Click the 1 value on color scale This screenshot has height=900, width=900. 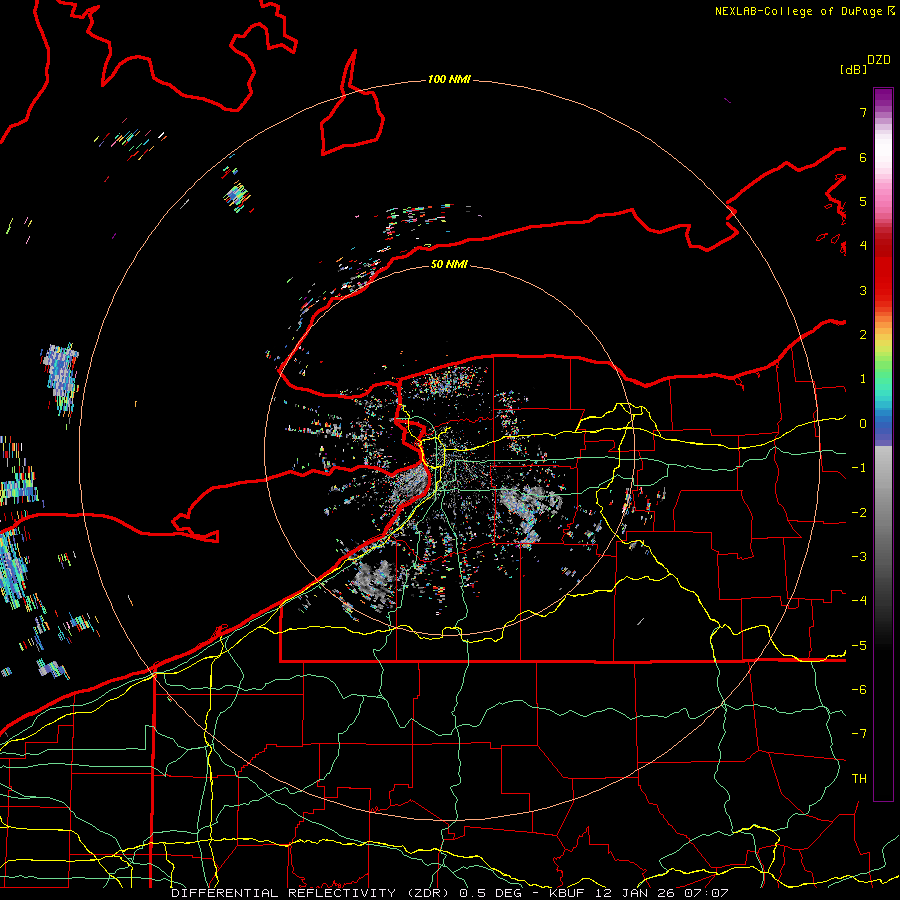[863, 379]
